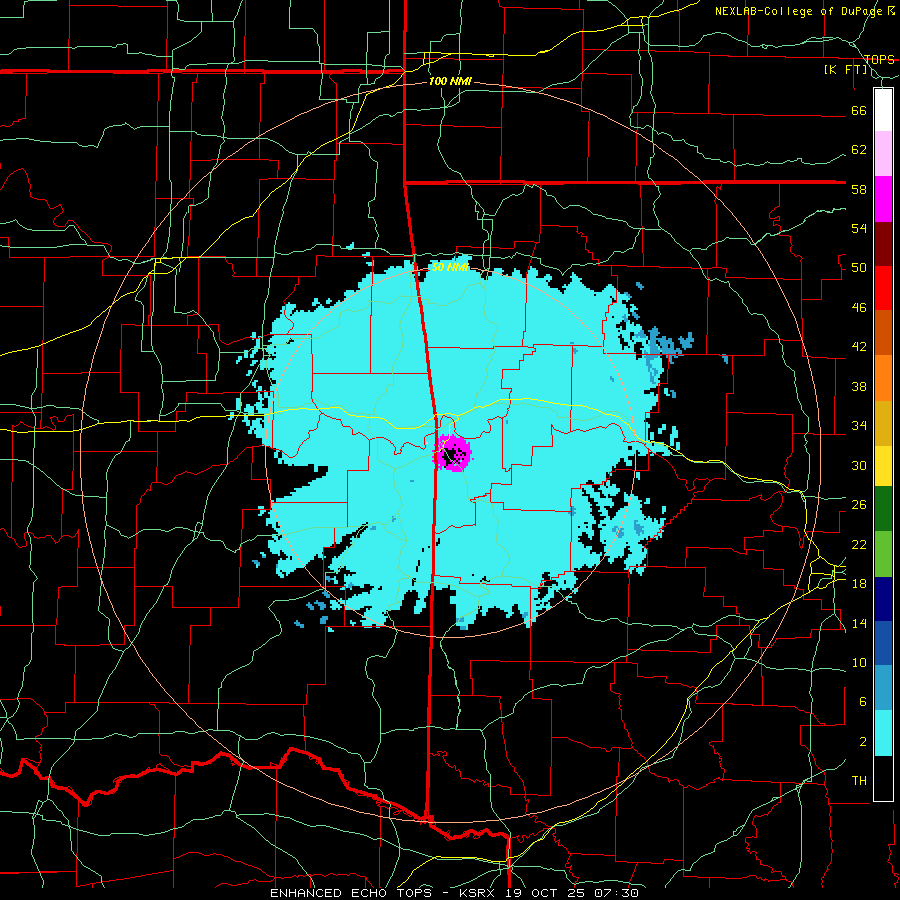
Task: Select the bright red legend swatch
Action: 883,288
